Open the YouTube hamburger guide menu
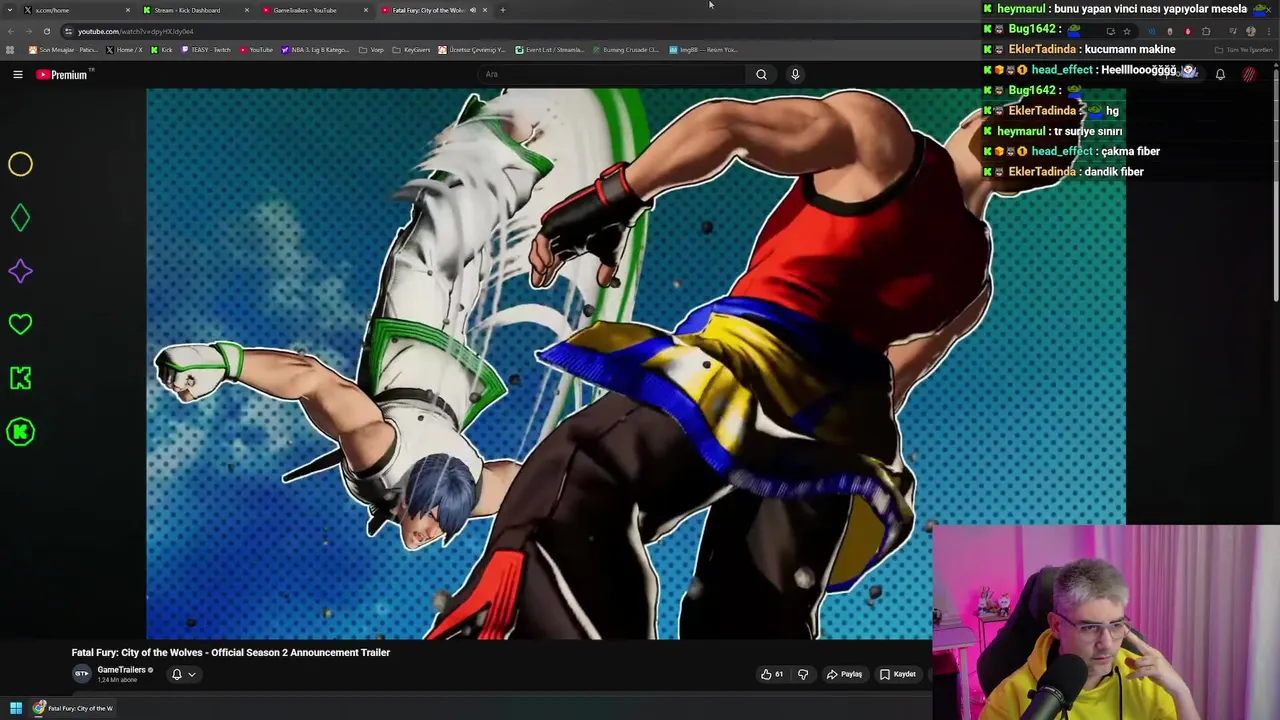The height and width of the screenshot is (720, 1280). click(17, 74)
